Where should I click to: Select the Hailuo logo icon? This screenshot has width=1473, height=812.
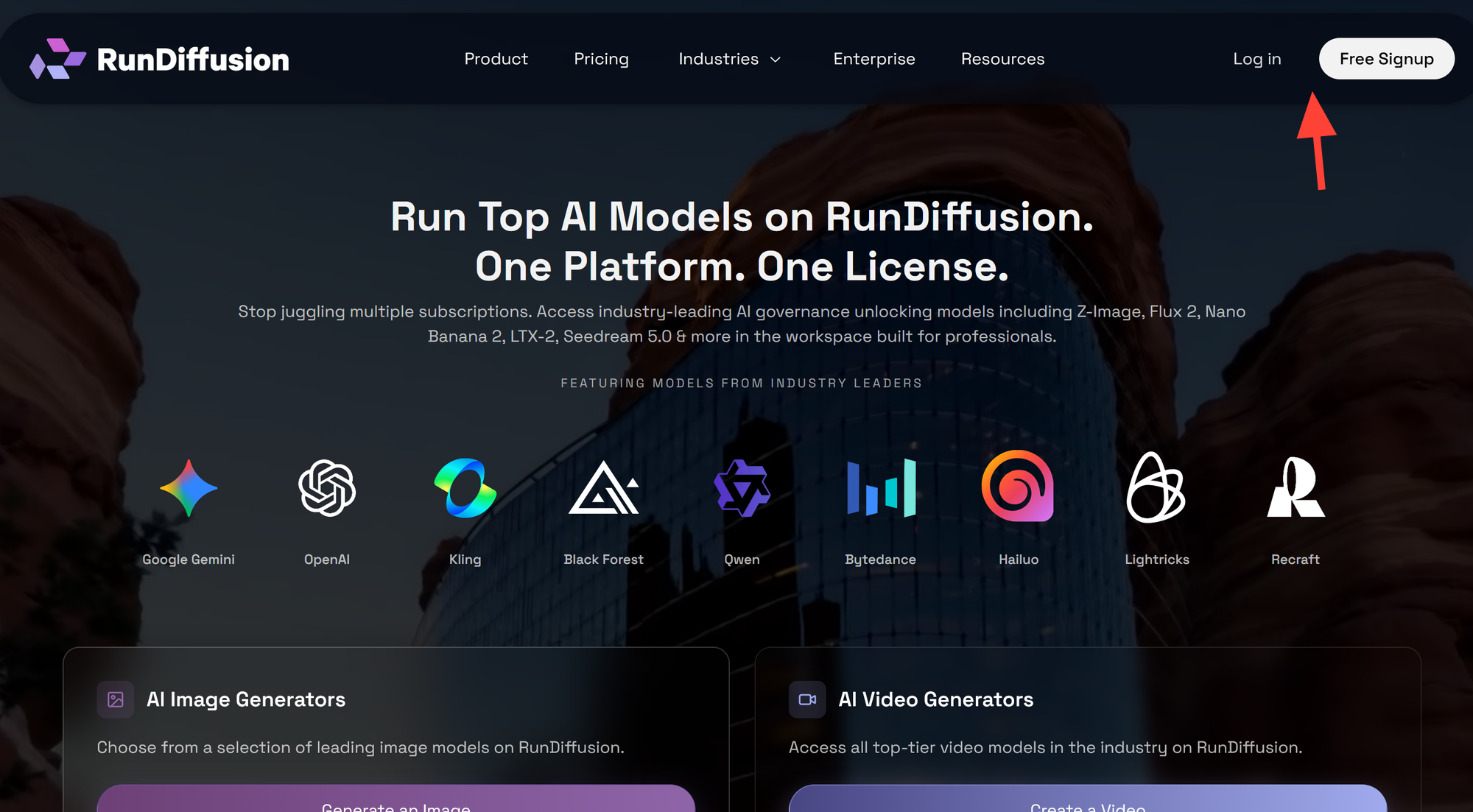click(x=1019, y=487)
